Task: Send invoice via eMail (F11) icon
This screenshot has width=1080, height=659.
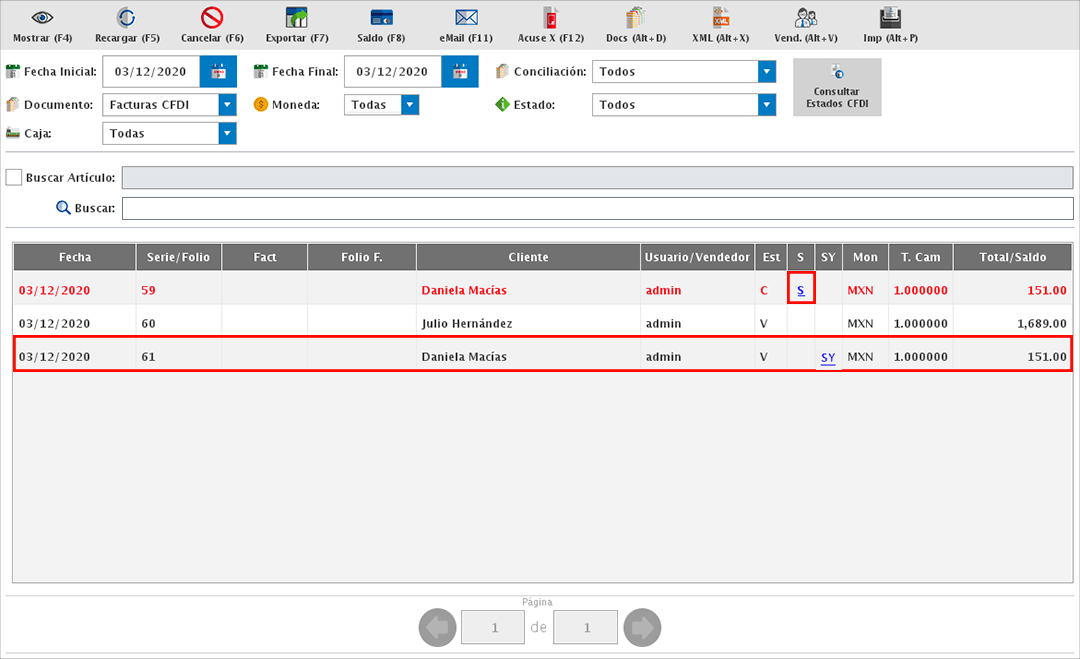Action: click(466, 18)
